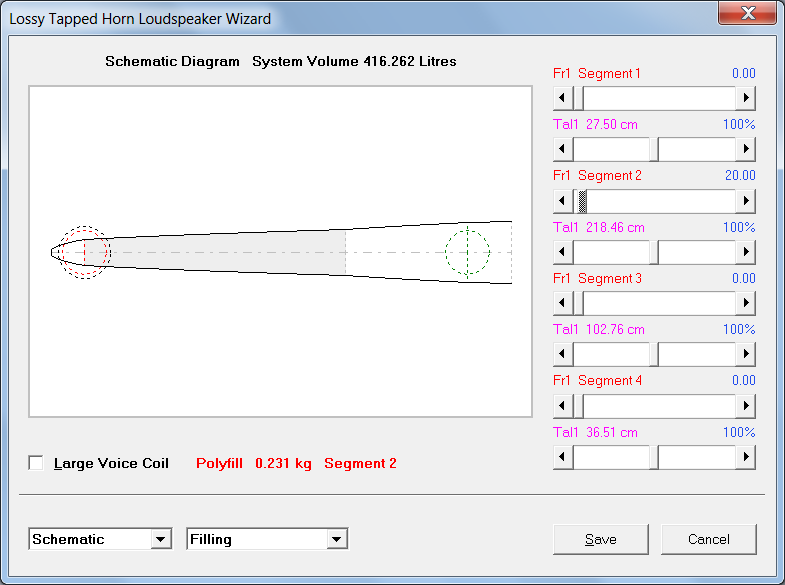785x585 pixels.
Task: Click right arrow of Tal1 218.46 cm scrollbar
Action: [745, 252]
